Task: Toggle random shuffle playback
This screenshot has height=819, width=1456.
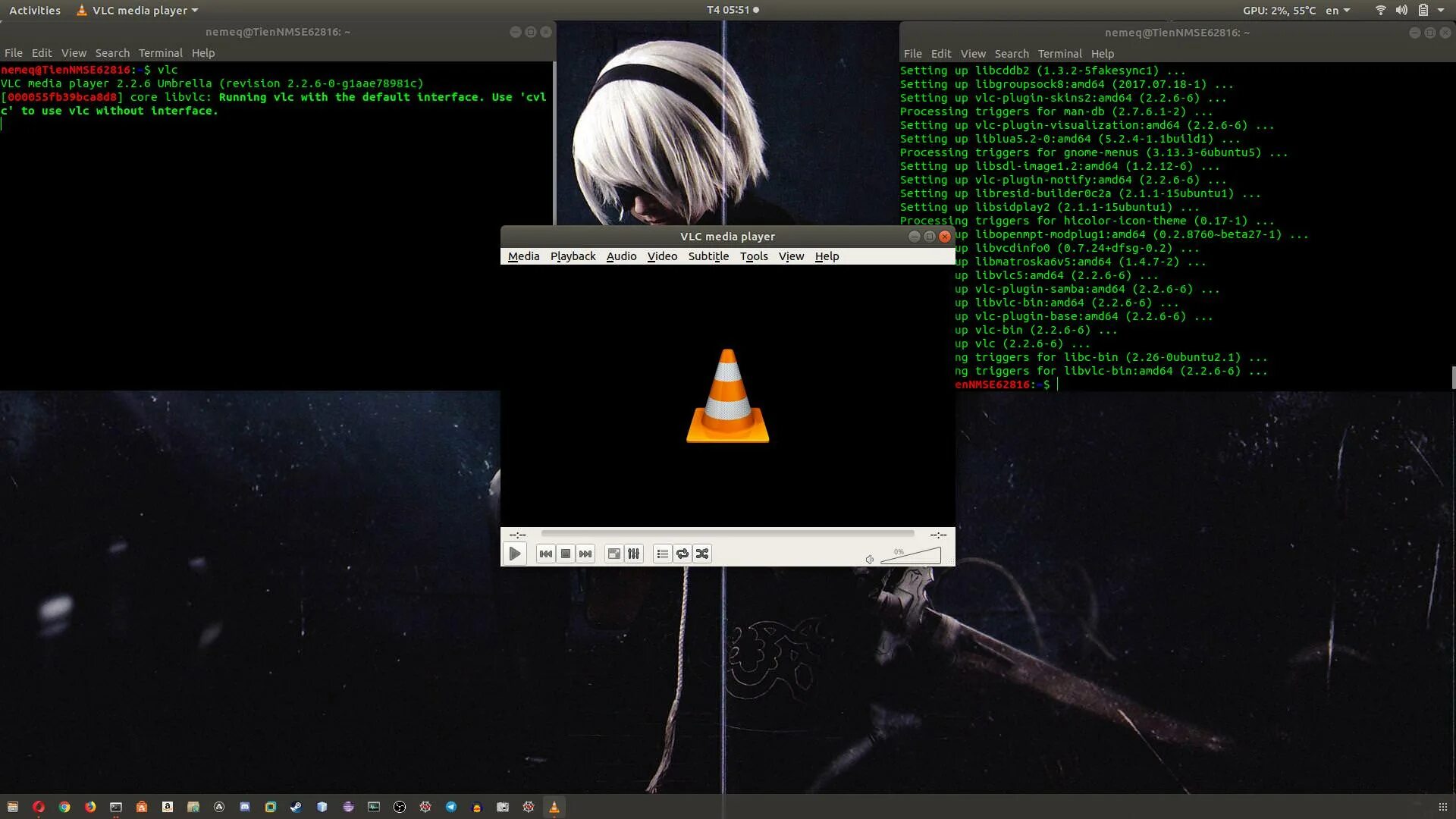Action: (701, 554)
